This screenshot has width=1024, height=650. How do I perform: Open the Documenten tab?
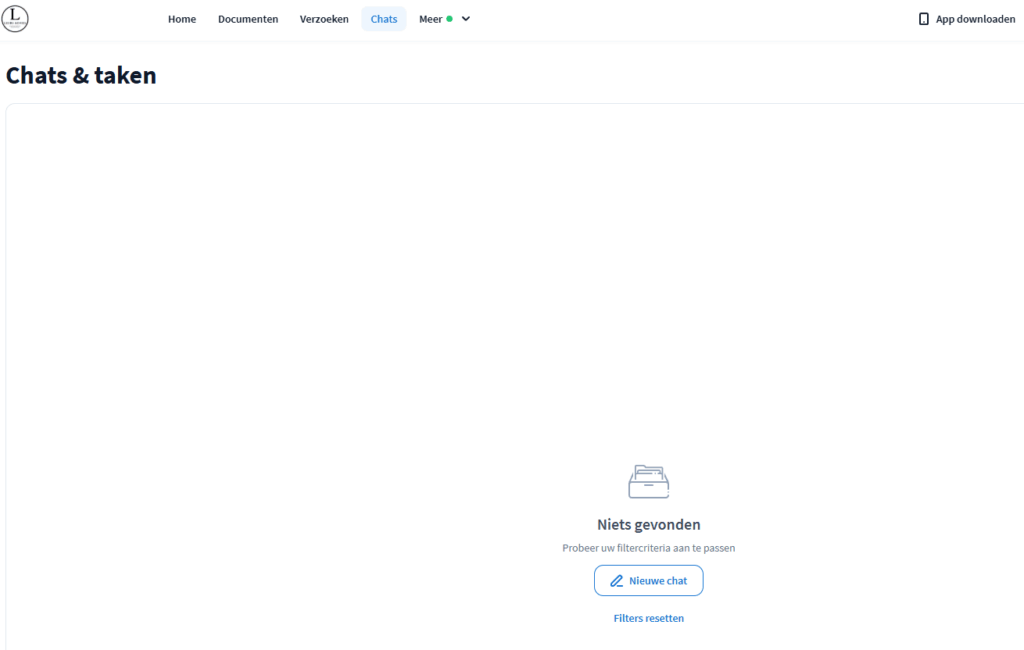[x=248, y=19]
